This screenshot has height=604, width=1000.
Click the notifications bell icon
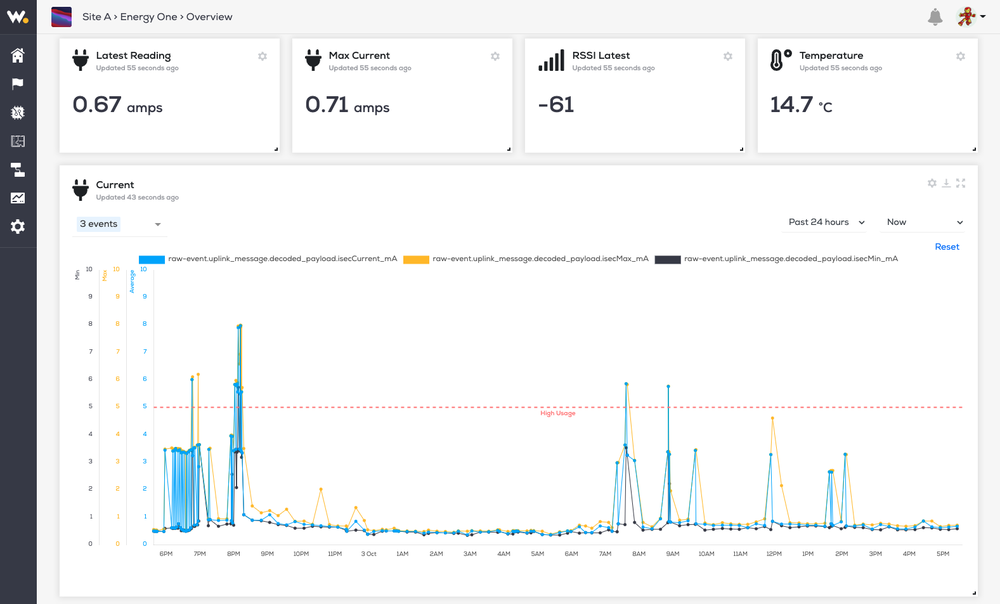[935, 17]
